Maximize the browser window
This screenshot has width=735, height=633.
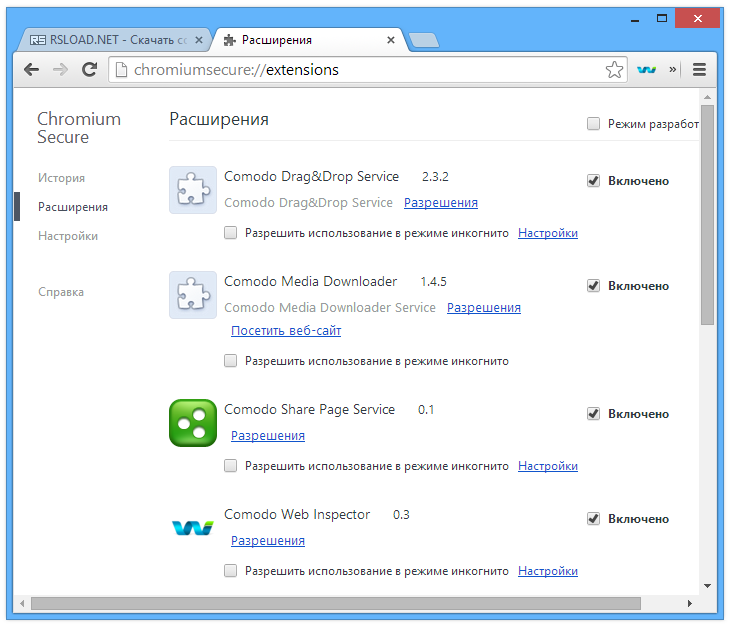[x=662, y=19]
